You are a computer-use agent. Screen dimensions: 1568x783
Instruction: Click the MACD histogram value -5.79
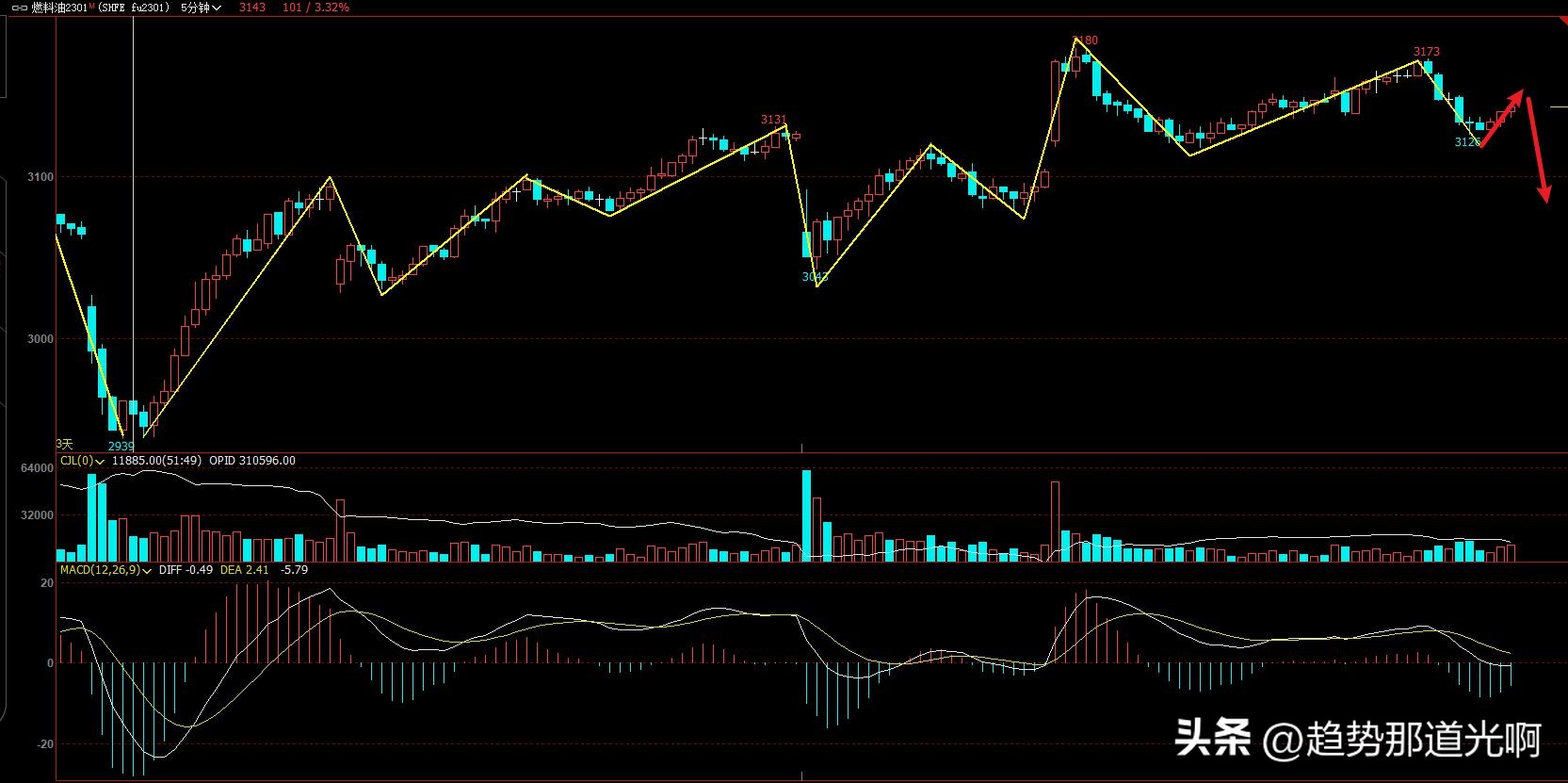point(295,570)
